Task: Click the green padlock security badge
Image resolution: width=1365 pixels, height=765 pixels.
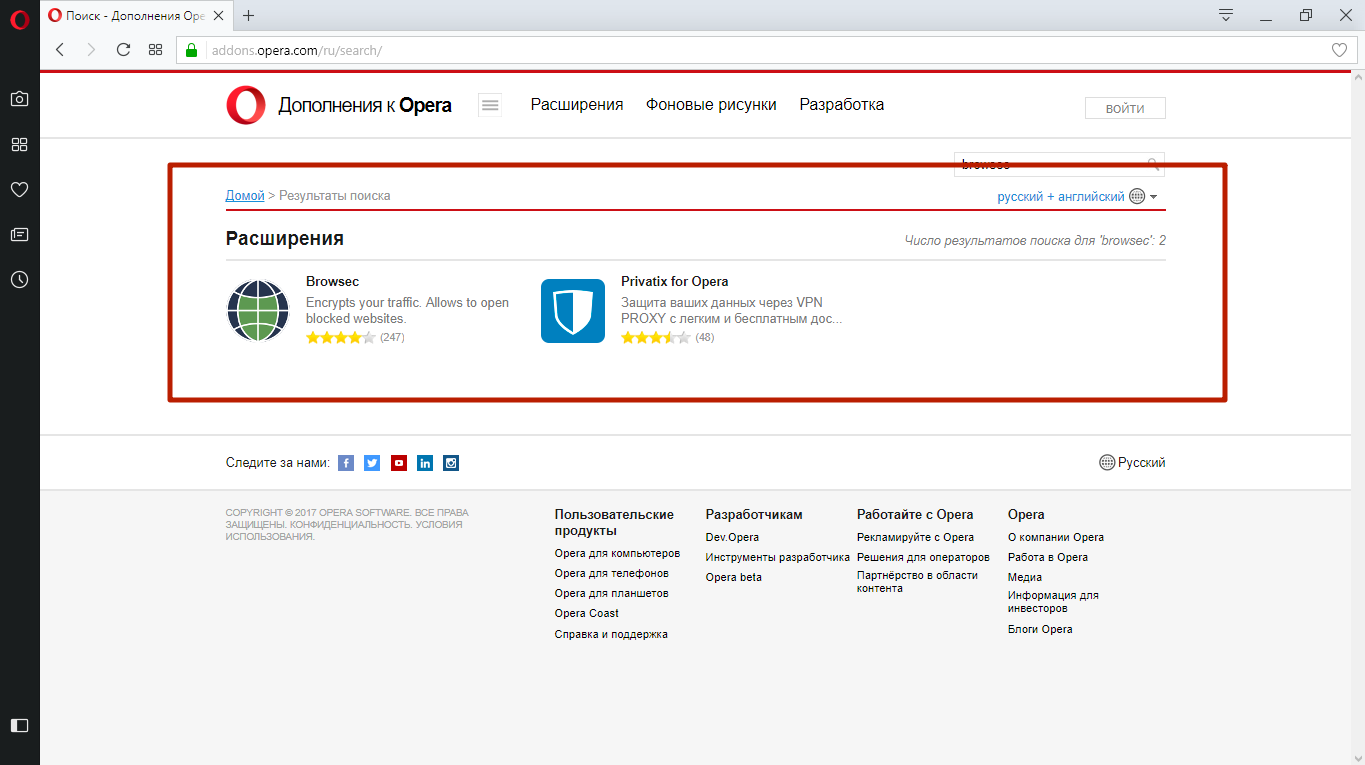Action: (x=192, y=50)
